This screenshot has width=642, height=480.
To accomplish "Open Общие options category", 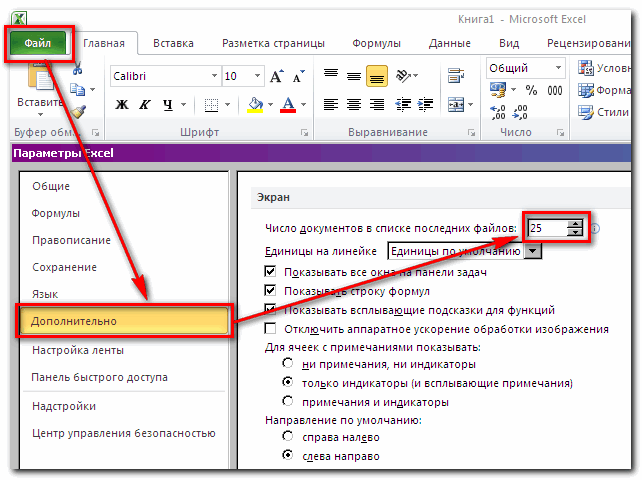I will pos(51,186).
